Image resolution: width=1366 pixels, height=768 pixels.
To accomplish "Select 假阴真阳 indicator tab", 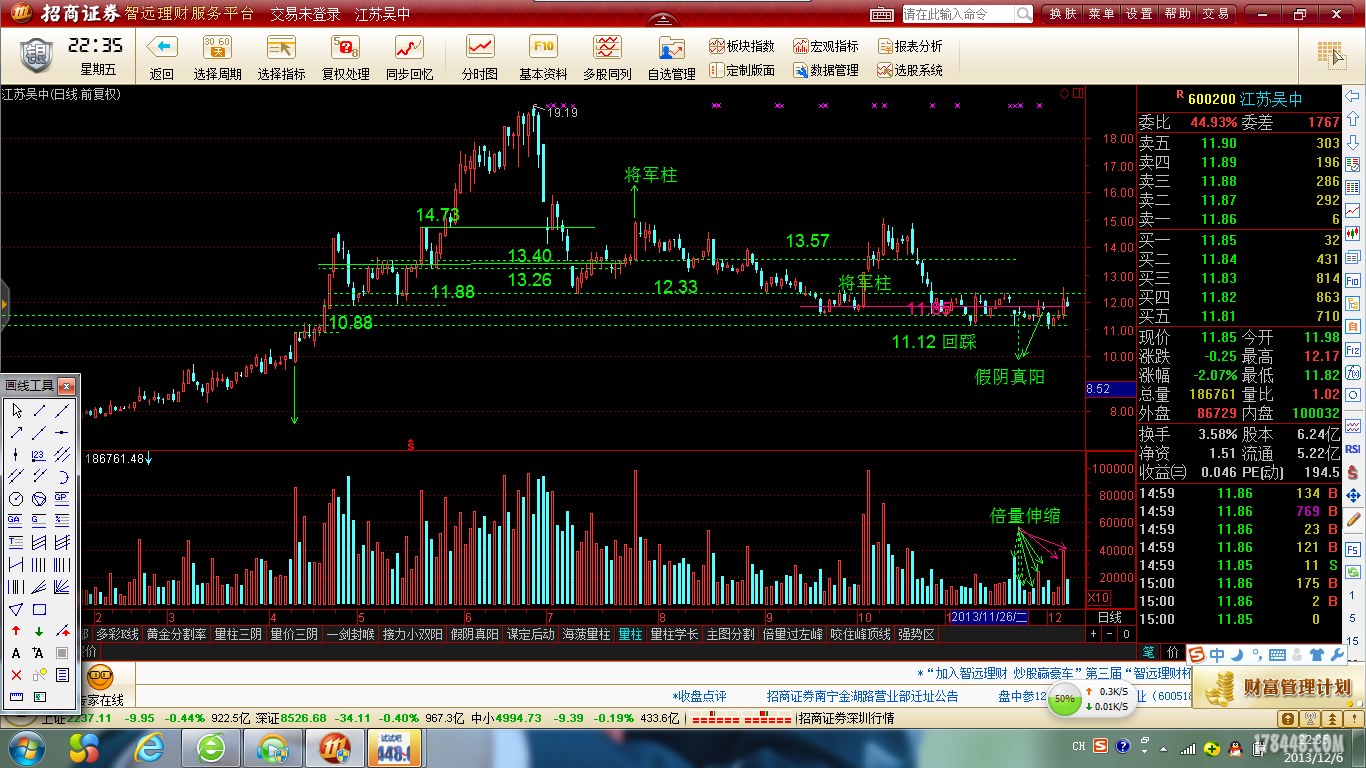I will coord(474,634).
